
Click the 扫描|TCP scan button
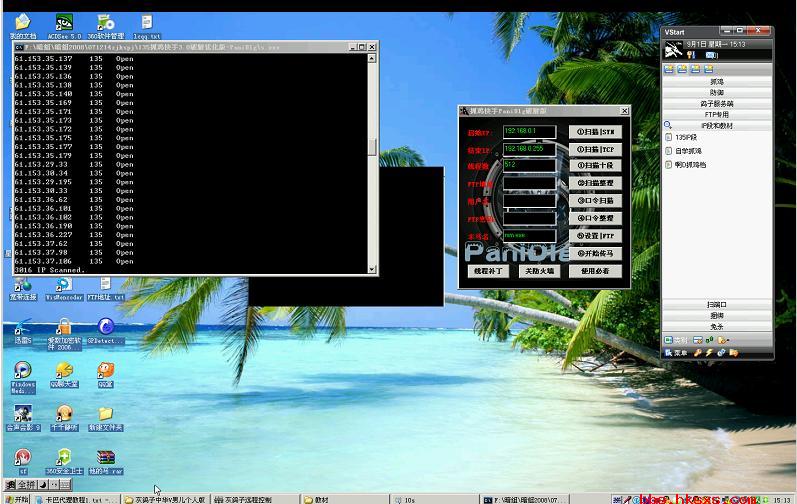point(596,149)
